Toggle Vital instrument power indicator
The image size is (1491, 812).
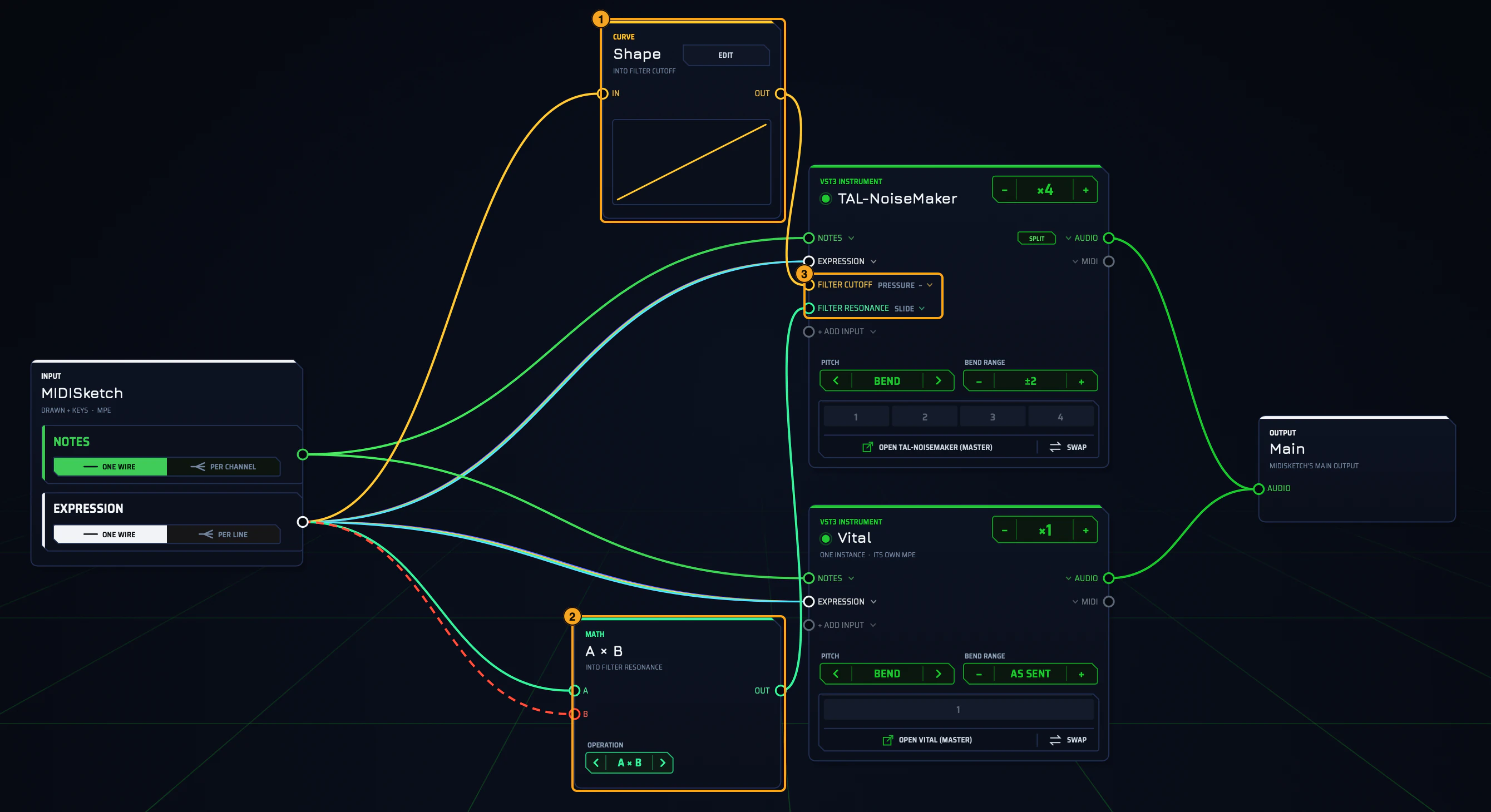(x=826, y=538)
